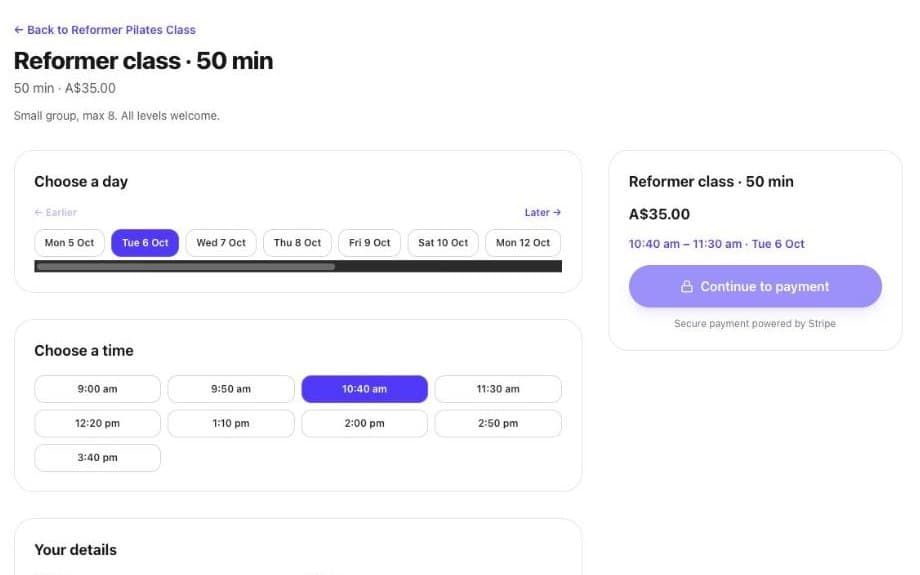Select the 9:00 am time slot
This screenshot has height=575, width=920.
coord(97,389)
